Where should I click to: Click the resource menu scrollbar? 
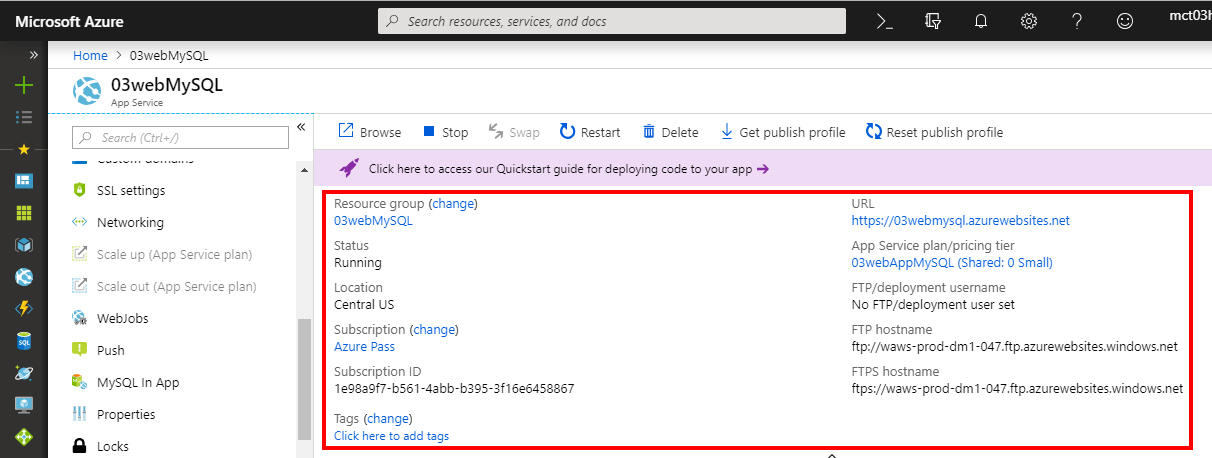click(305, 380)
